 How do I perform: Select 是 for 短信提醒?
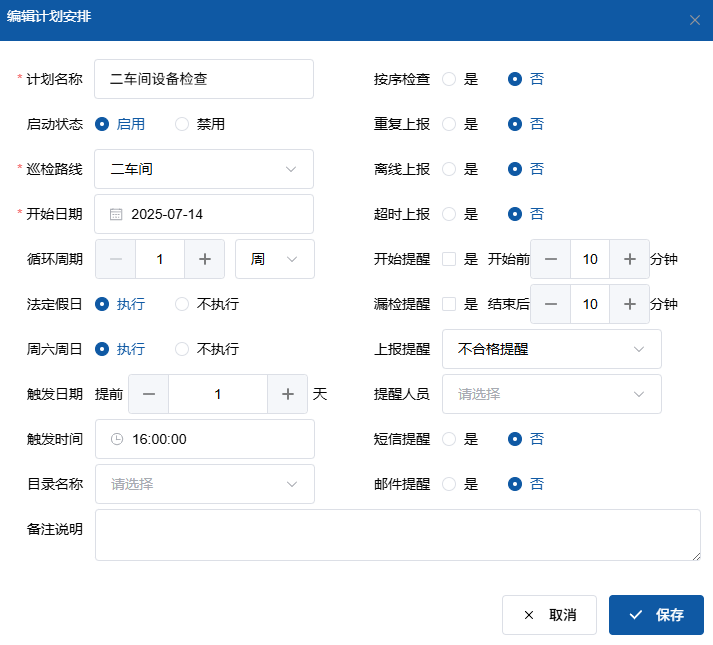tap(449, 439)
